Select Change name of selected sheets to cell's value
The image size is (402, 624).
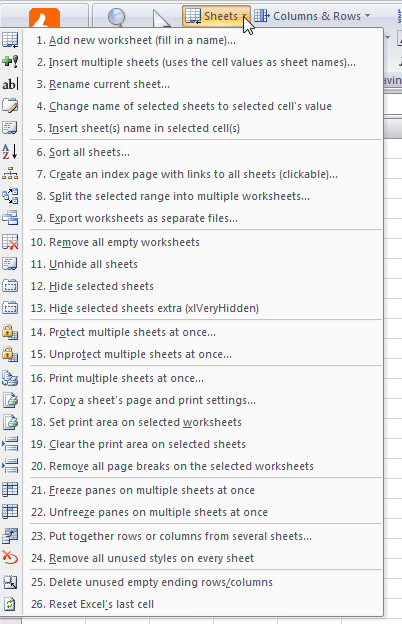[203, 106]
